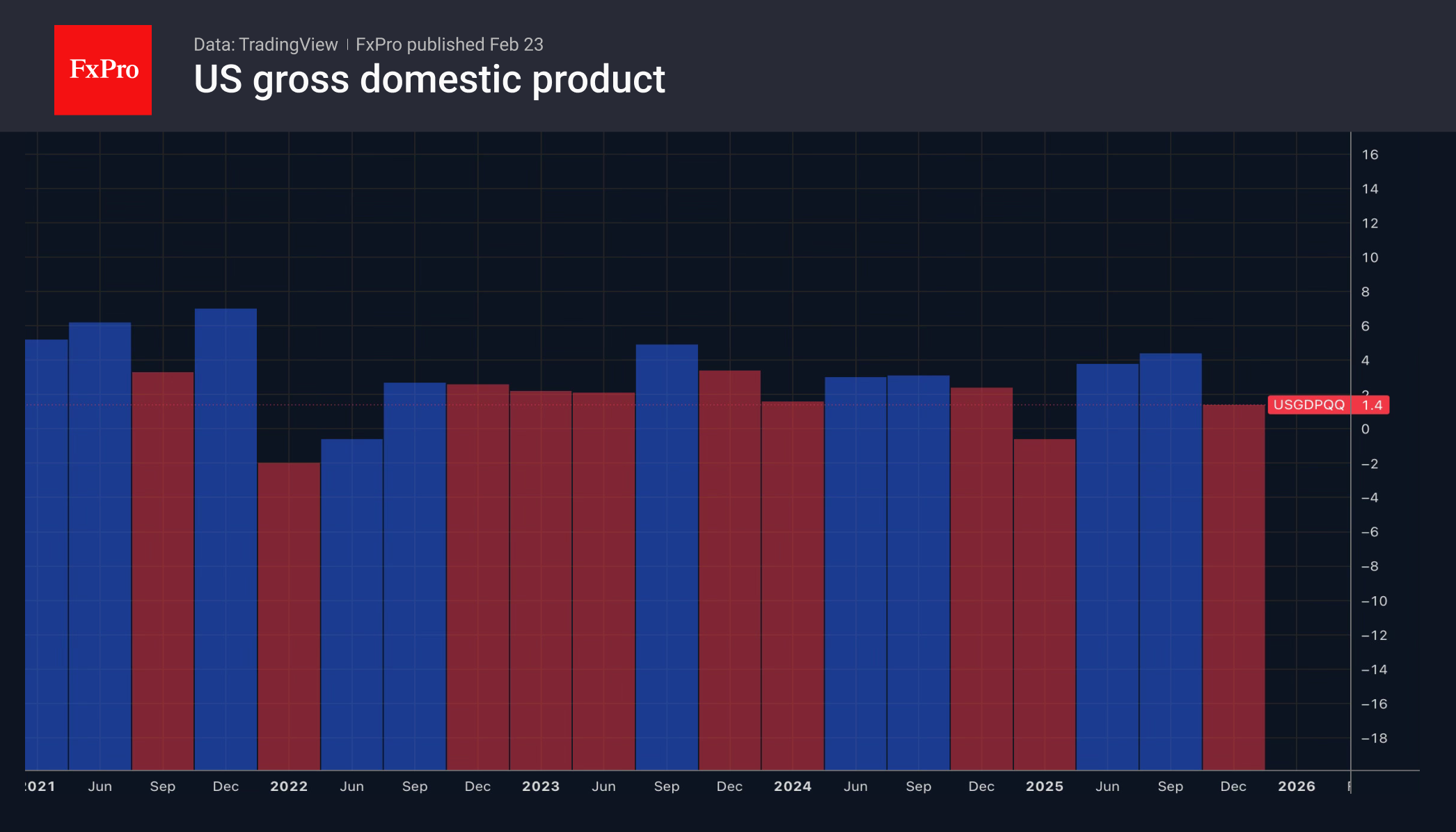Select the red bar for Dec 2025
Screen dimensions: 1456x832
1234,557
